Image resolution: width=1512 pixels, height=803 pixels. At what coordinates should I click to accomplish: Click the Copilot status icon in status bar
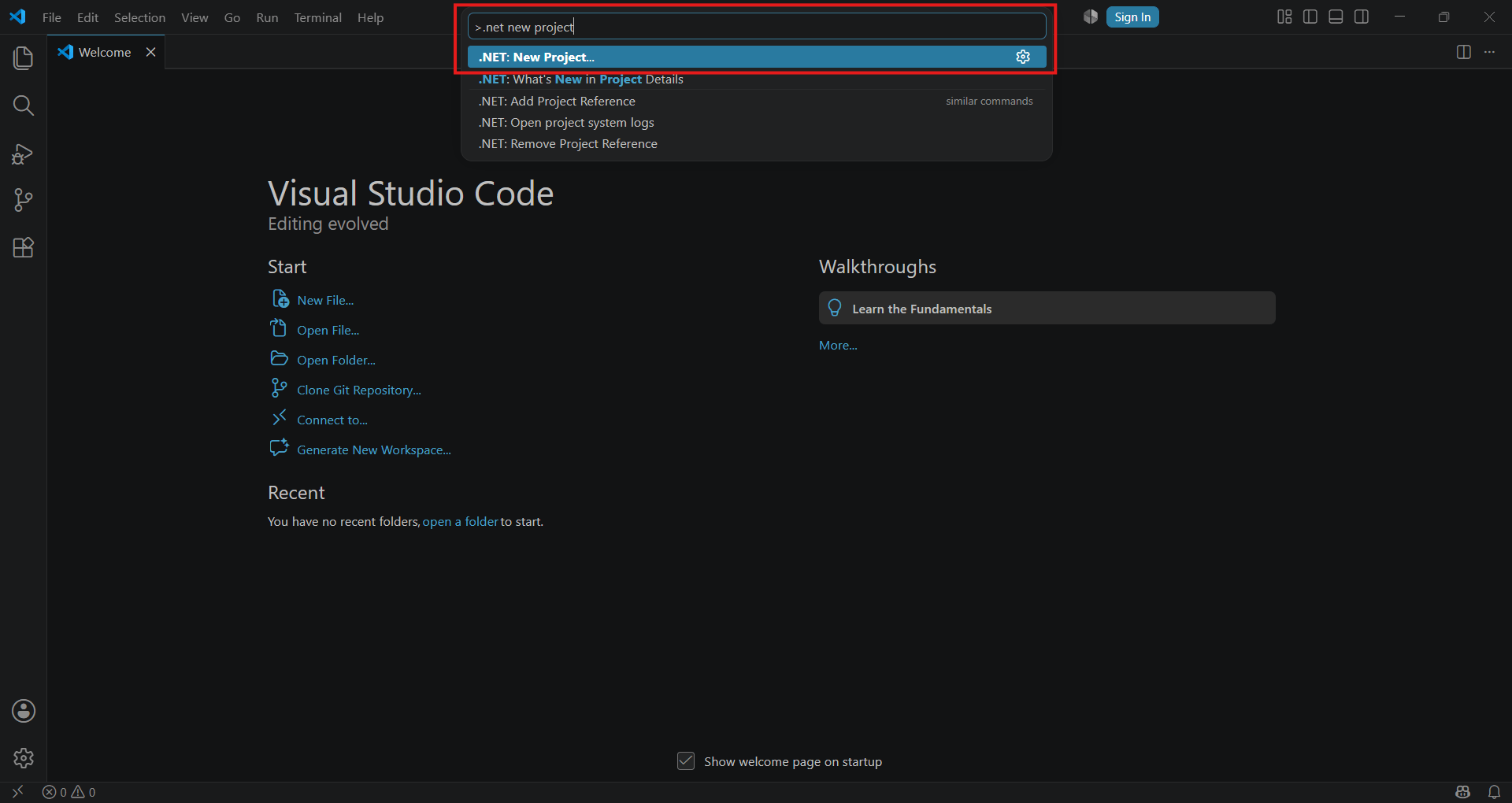coord(1463,792)
